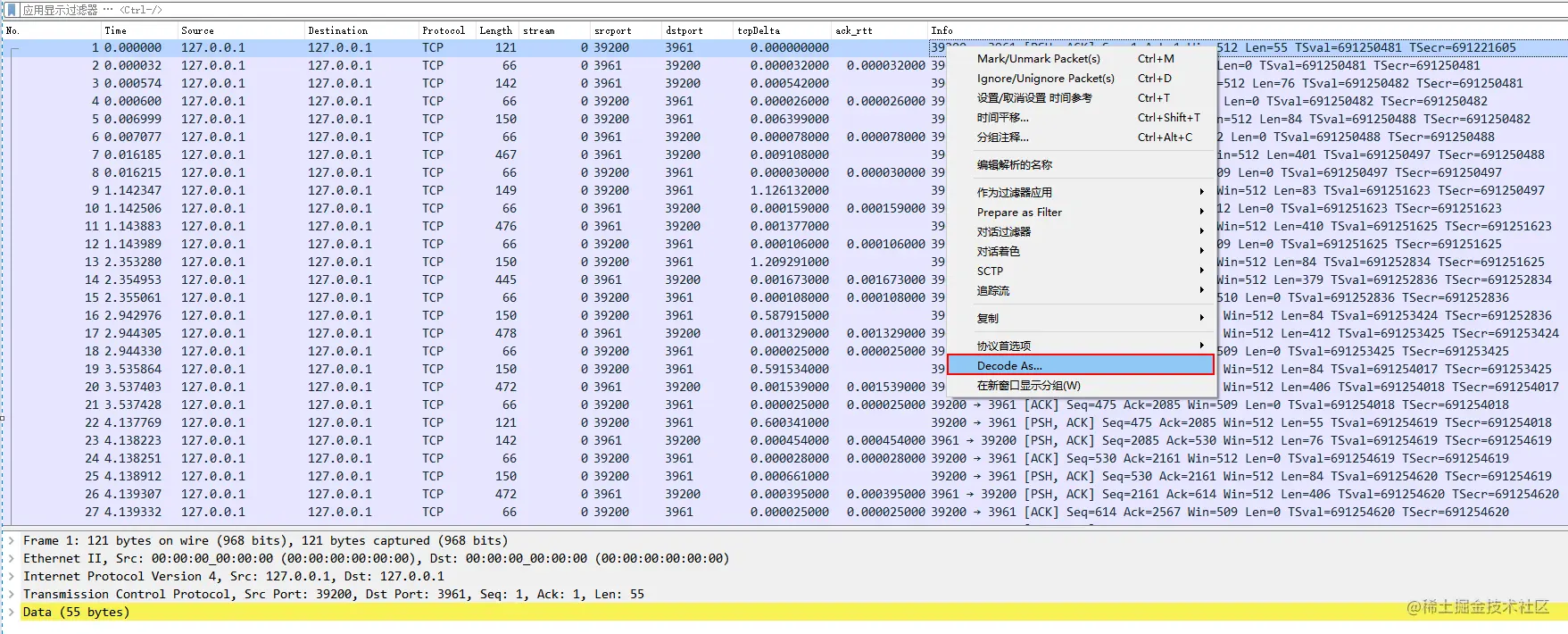Screen dimensions: 1568x634
Task: Sort by No. column header
Action: tap(52, 30)
